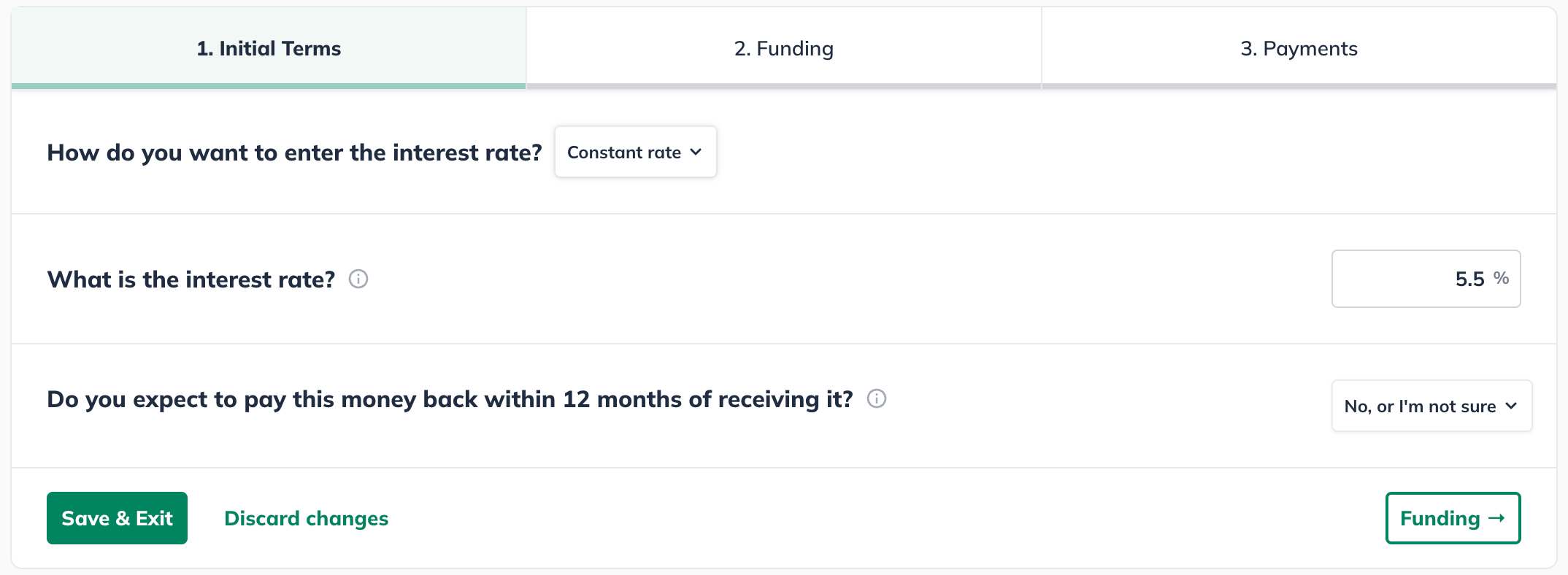Click the Discard changes link
The width and height of the screenshot is (1568, 575).
pos(306,518)
